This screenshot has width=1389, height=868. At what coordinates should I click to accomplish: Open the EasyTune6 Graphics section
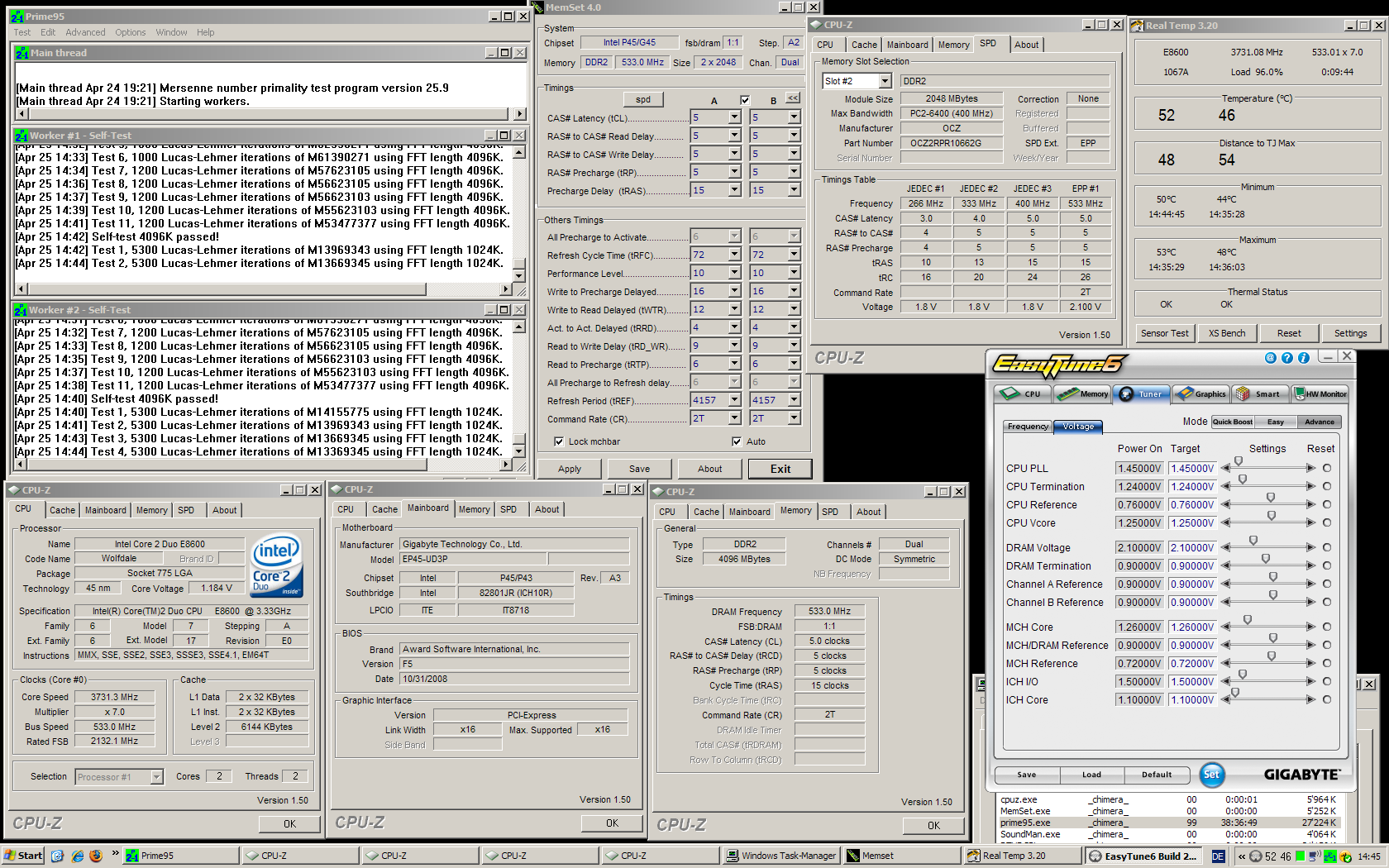click(1200, 393)
